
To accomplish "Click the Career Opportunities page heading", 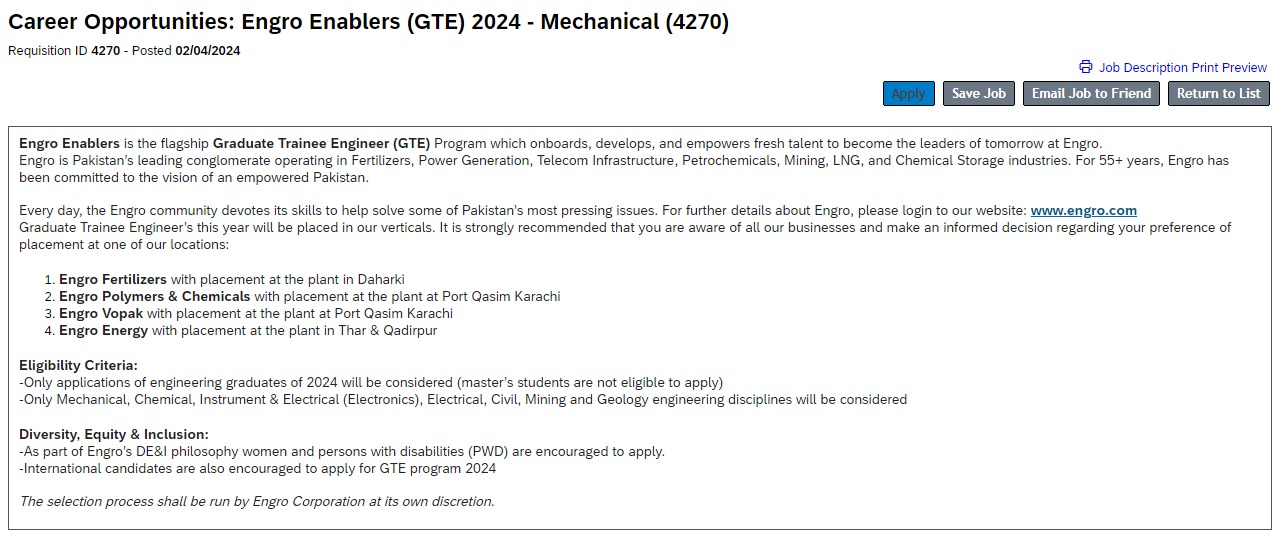I will [x=368, y=23].
